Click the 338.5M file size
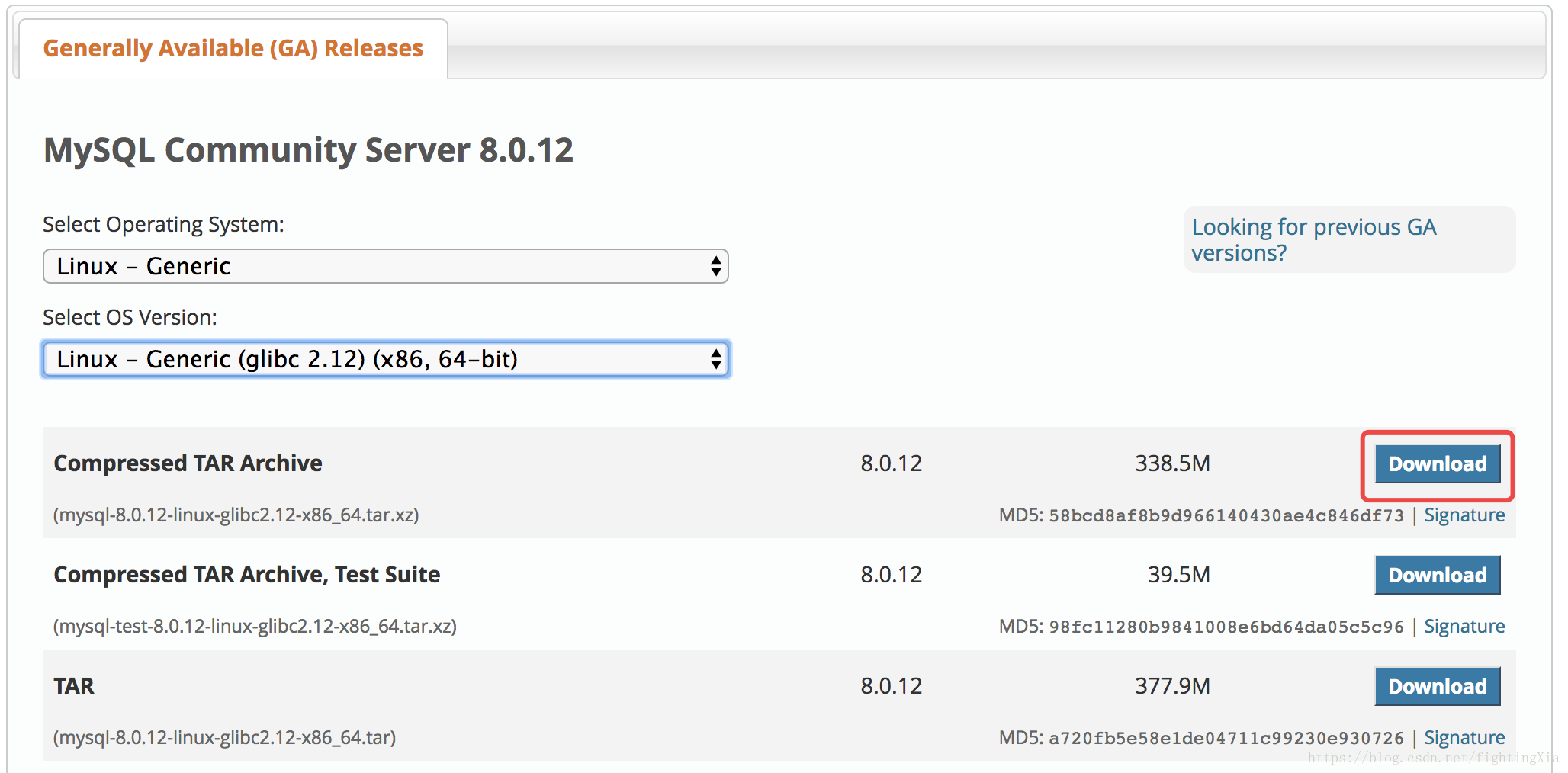 [x=1172, y=463]
